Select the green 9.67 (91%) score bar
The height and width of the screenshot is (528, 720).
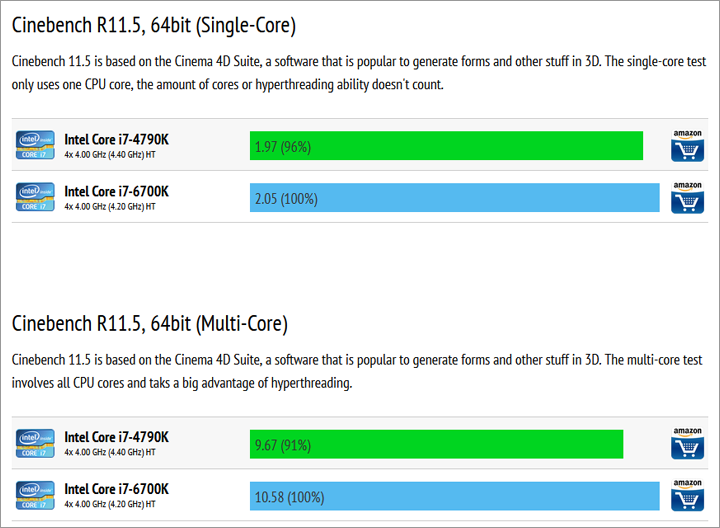pos(436,444)
